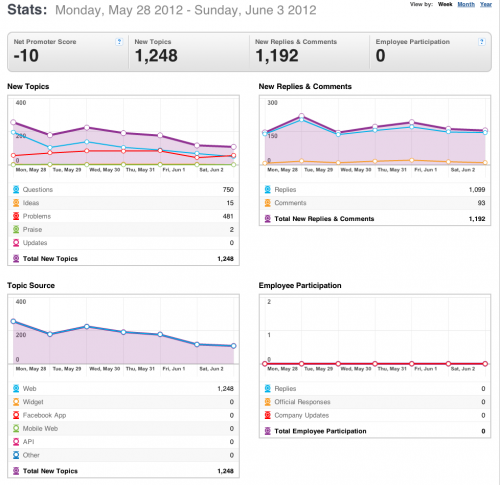Click the green Praise legend icon
500x485 pixels.
coord(16,230)
